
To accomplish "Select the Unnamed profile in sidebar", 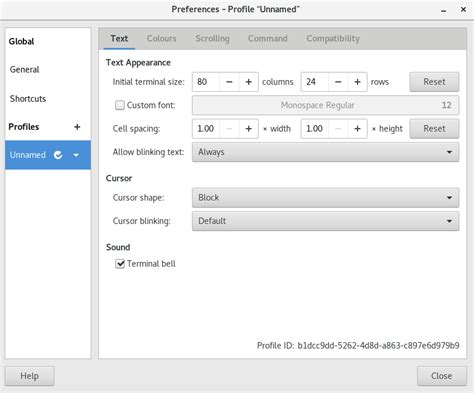I will pos(48,155).
